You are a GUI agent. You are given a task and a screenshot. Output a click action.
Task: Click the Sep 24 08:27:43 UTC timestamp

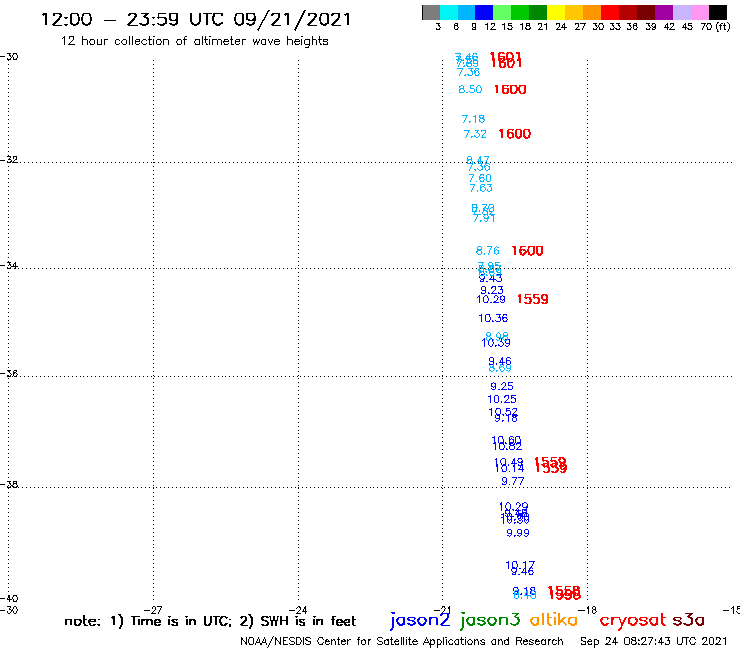[654, 641]
